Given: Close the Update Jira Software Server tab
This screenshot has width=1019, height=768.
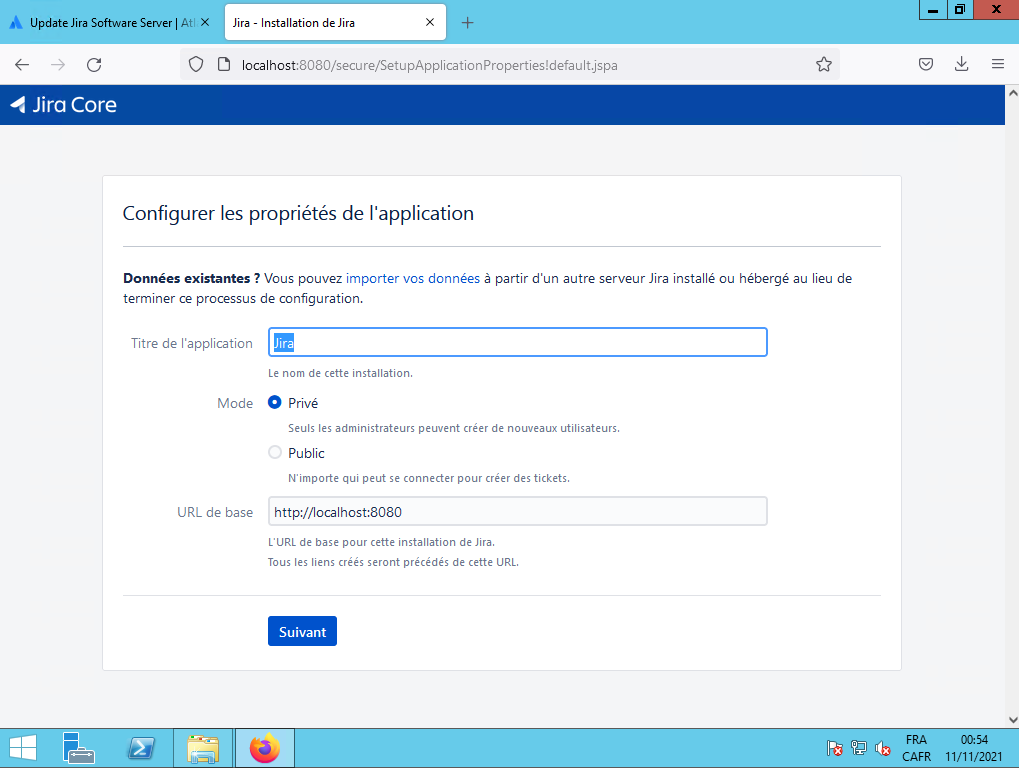Looking at the screenshot, I should click(205, 22).
